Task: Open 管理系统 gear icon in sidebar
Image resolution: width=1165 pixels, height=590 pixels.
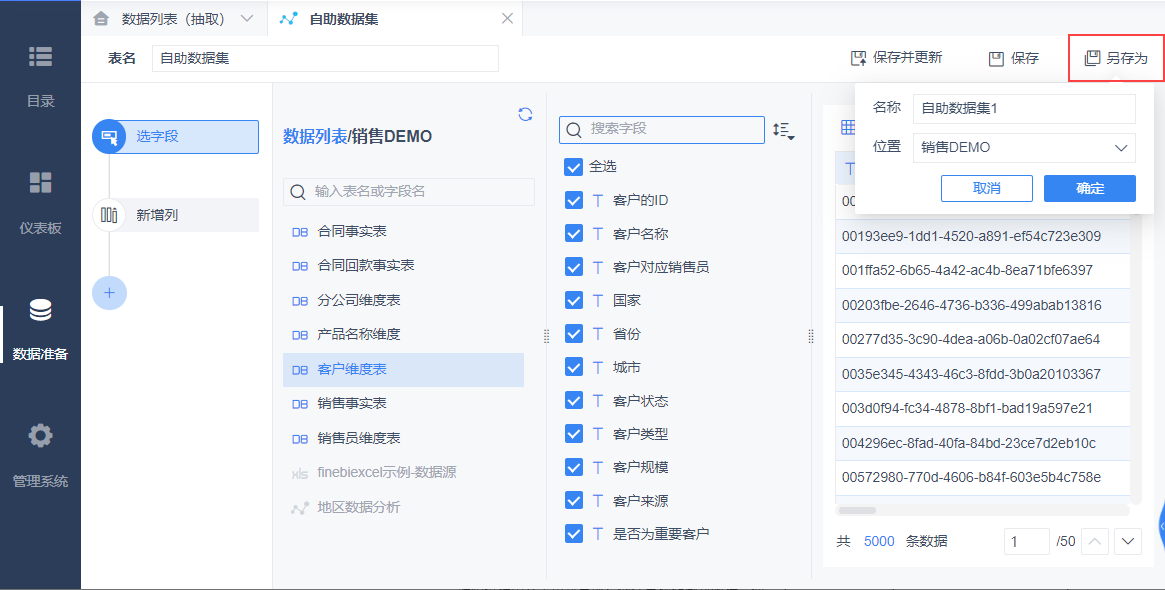Action: 40,435
